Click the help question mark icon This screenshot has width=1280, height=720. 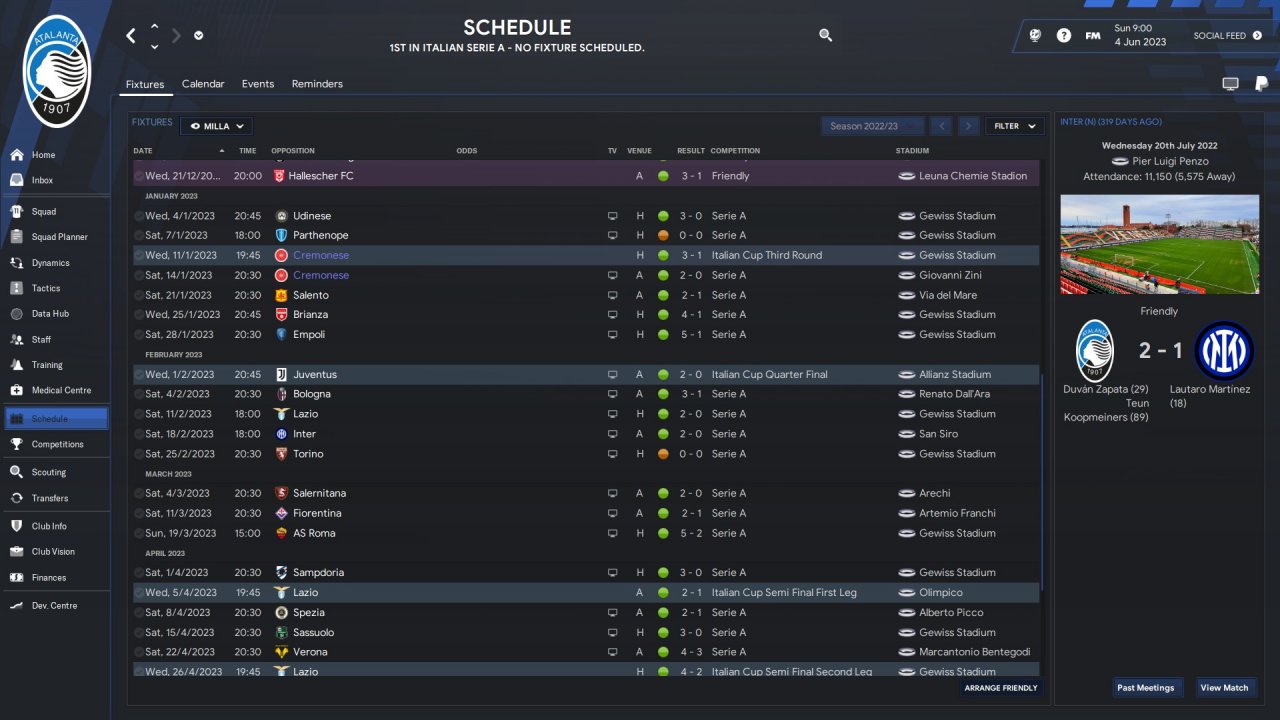(x=1064, y=36)
